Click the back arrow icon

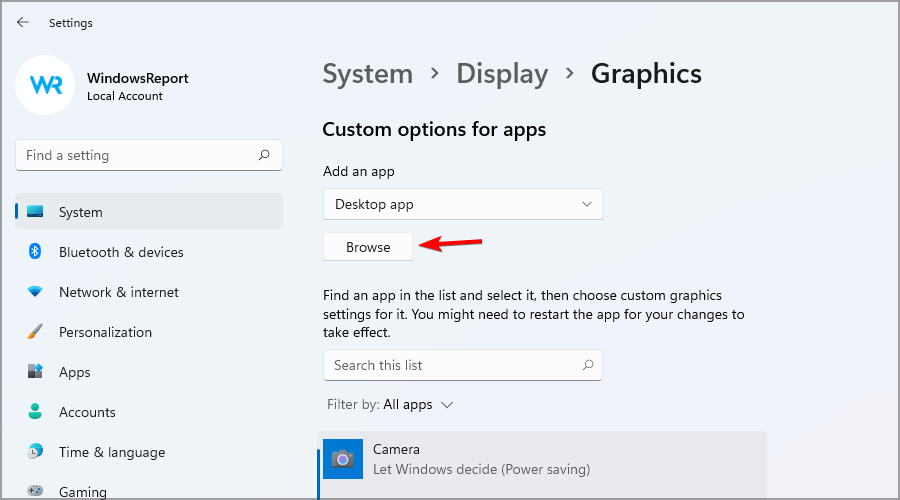(22, 22)
